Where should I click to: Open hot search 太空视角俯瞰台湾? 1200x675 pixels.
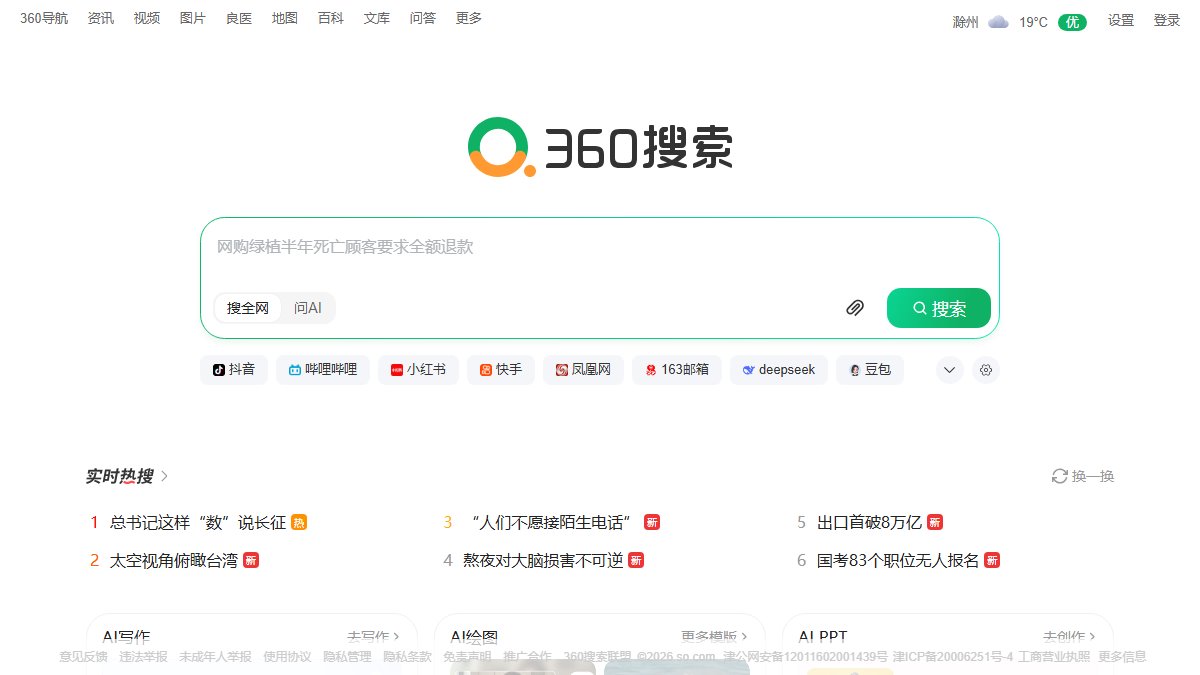[174, 560]
